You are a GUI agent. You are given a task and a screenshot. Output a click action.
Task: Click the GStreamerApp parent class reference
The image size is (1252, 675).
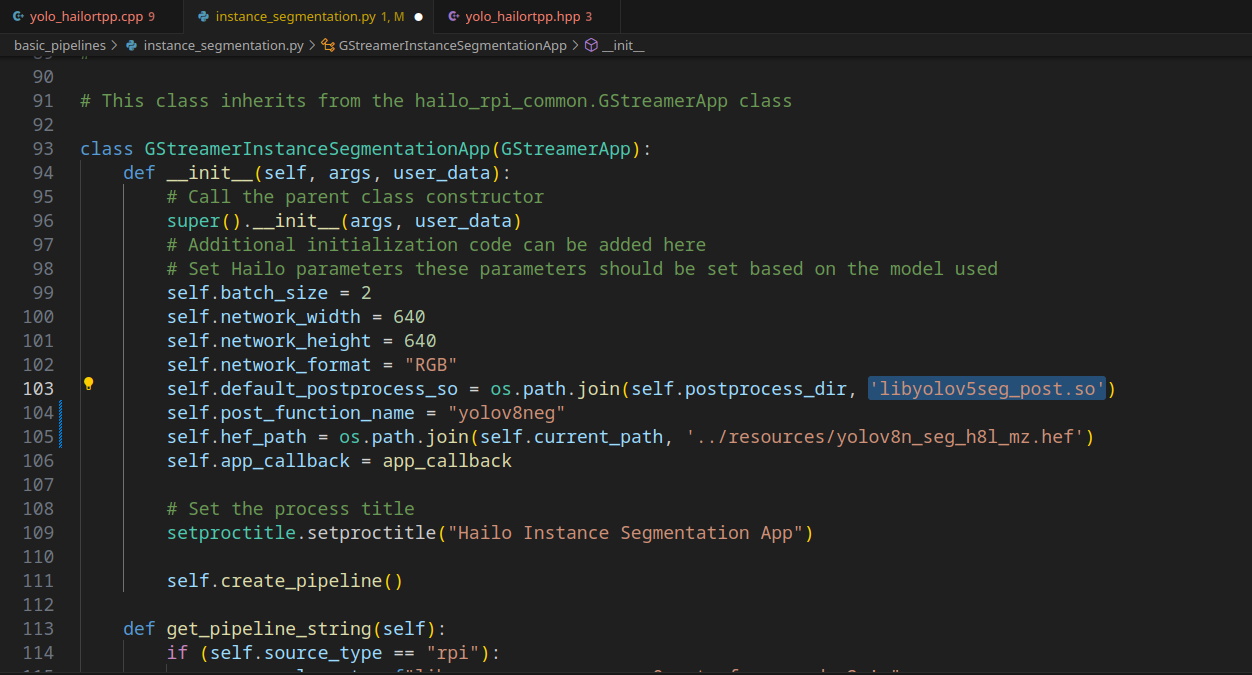tap(566, 149)
